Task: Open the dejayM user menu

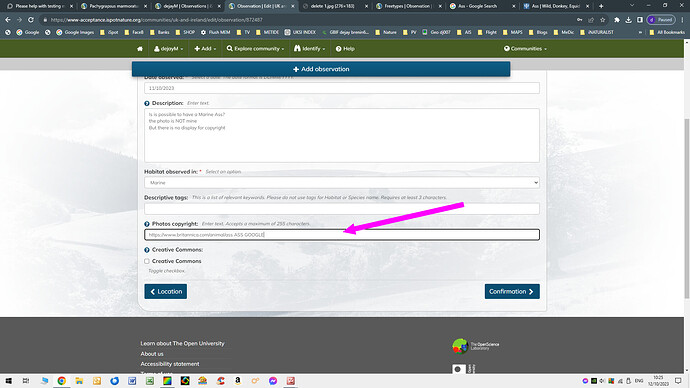Action: point(168,49)
